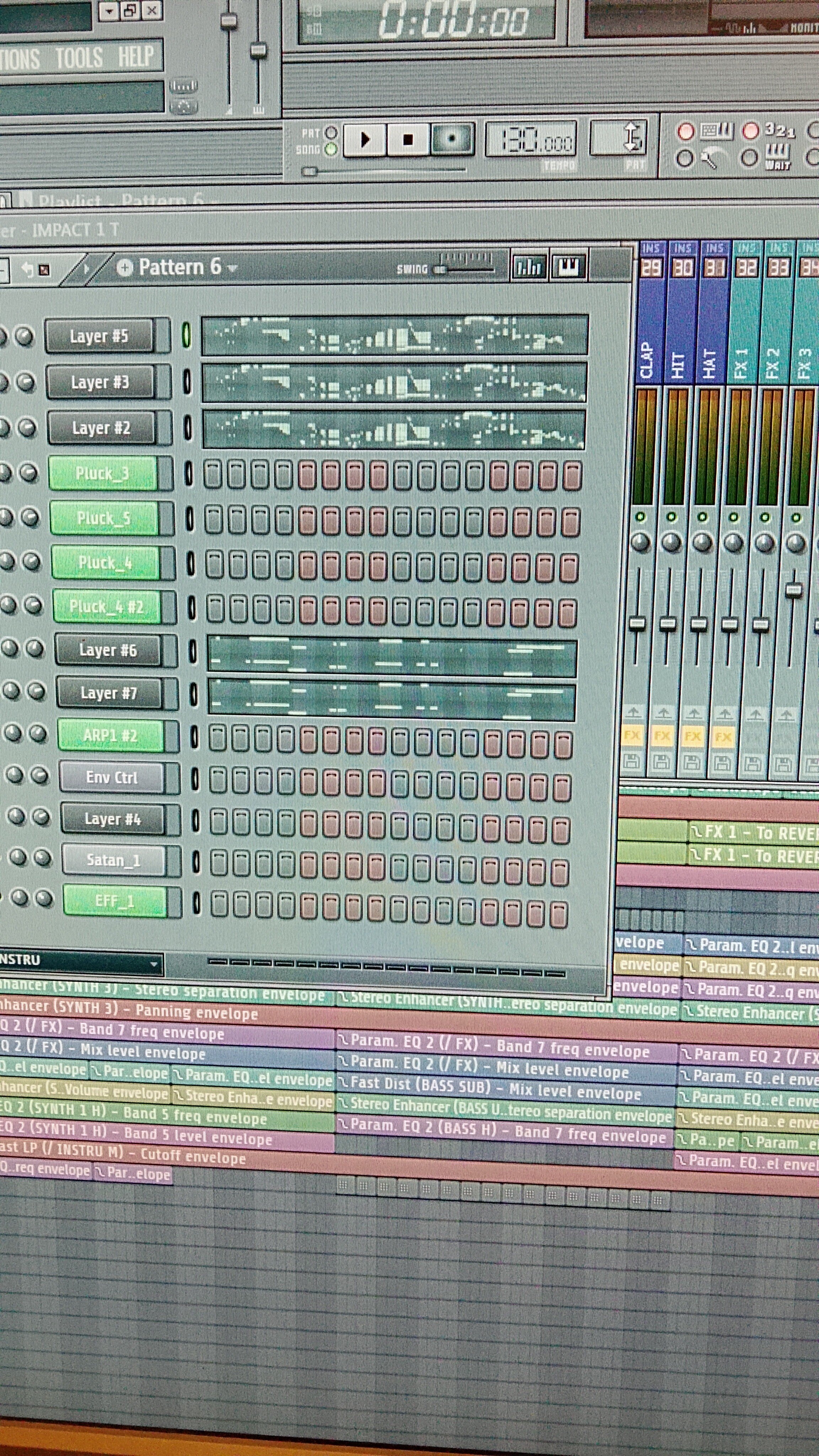Viewport: 819px width, 1456px height.
Task: Toggle the FX button on HIT track
Action: click(x=662, y=737)
